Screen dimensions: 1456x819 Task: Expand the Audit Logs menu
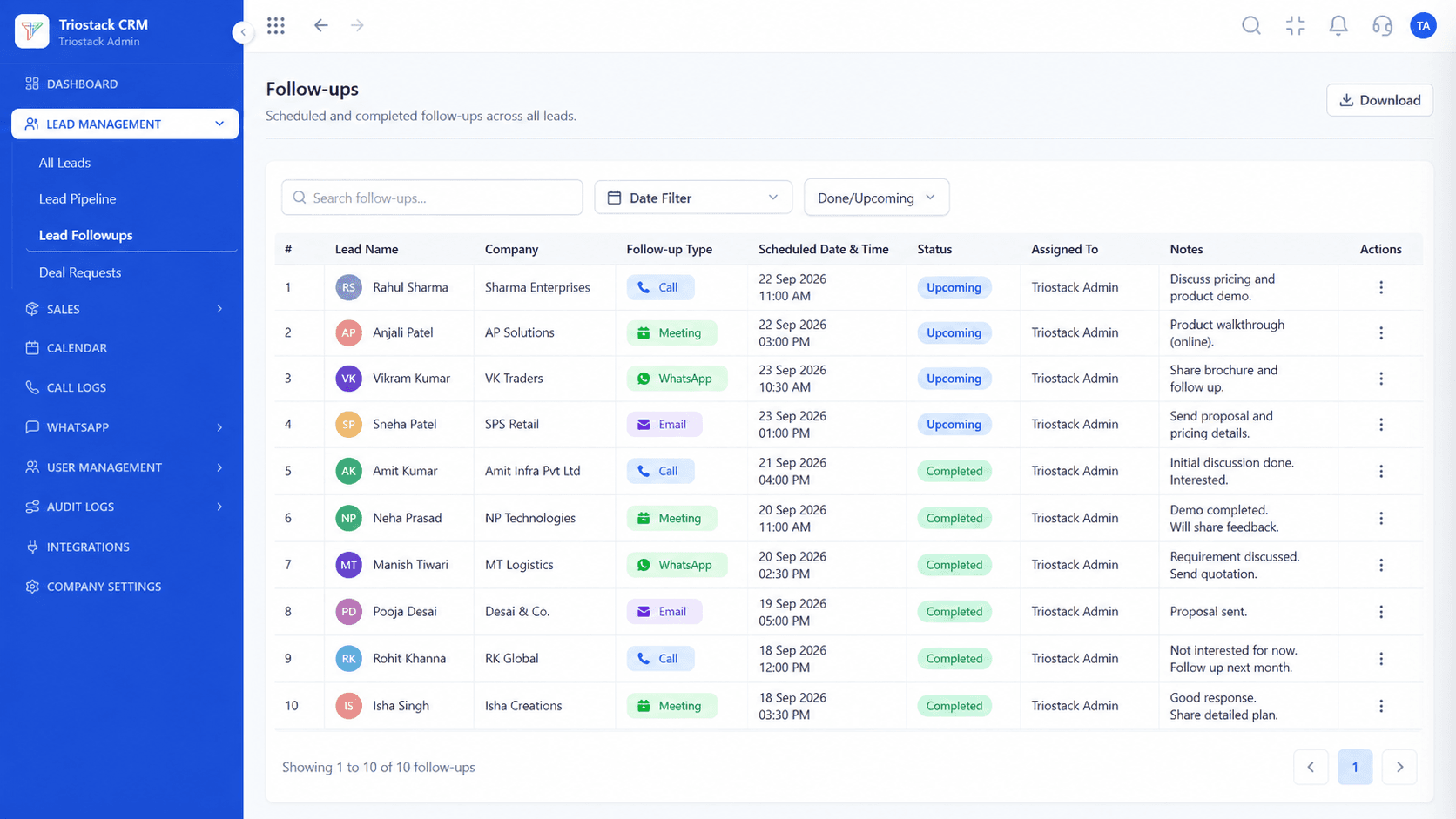[x=125, y=507]
